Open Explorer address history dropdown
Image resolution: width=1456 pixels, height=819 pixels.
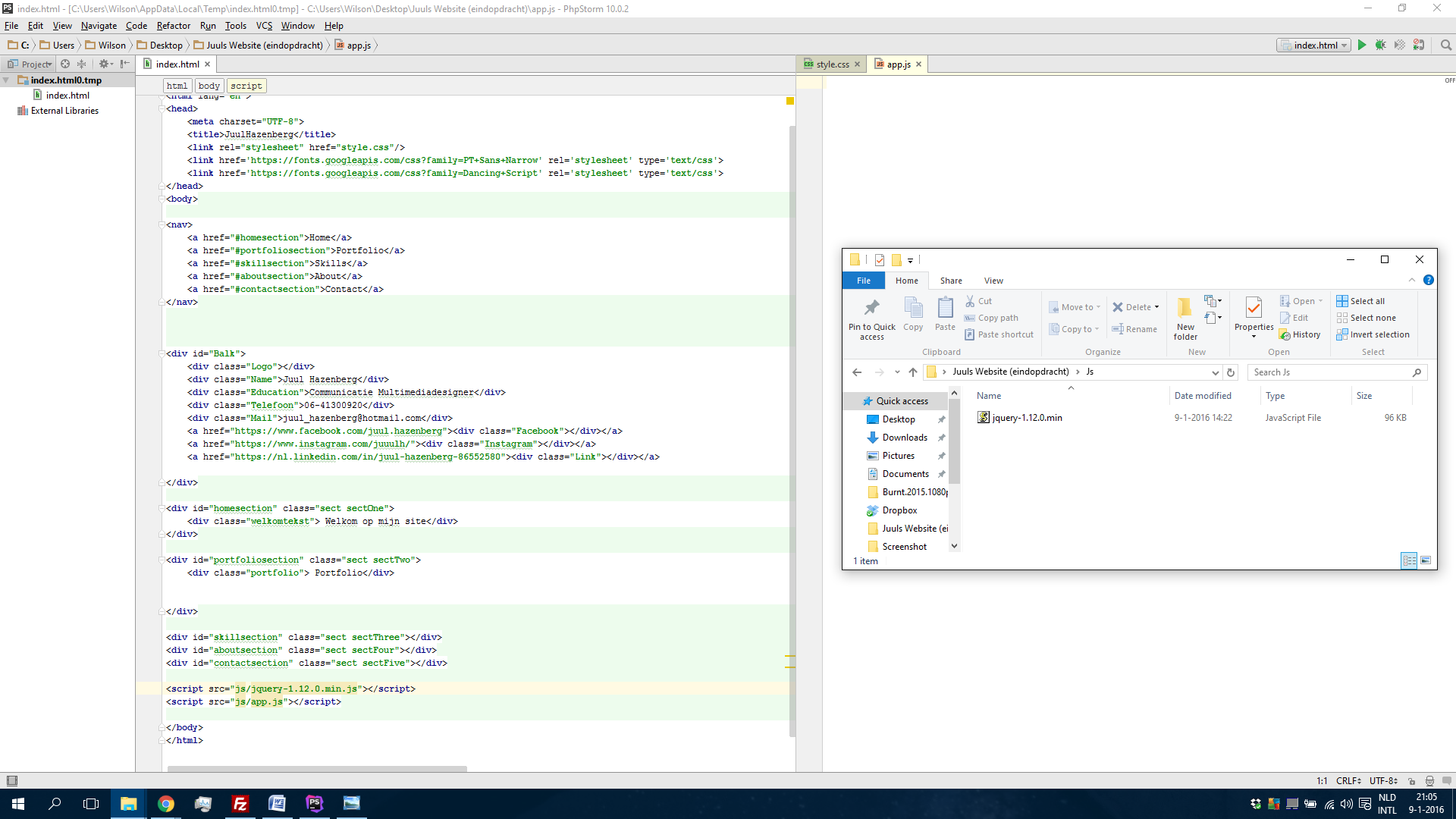point(1215,372)
